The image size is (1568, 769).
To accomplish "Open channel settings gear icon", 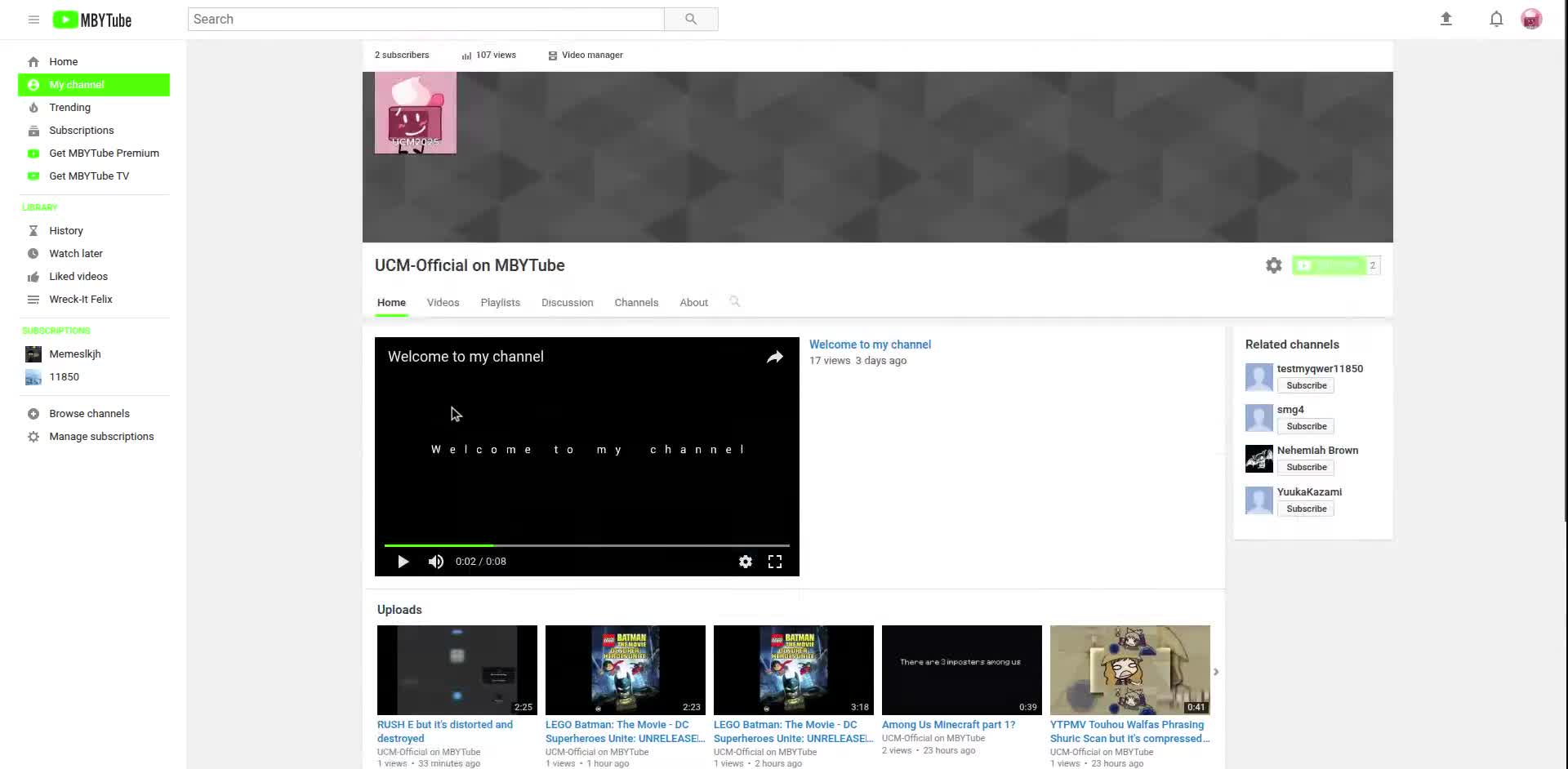I will tap(1273, 265).
